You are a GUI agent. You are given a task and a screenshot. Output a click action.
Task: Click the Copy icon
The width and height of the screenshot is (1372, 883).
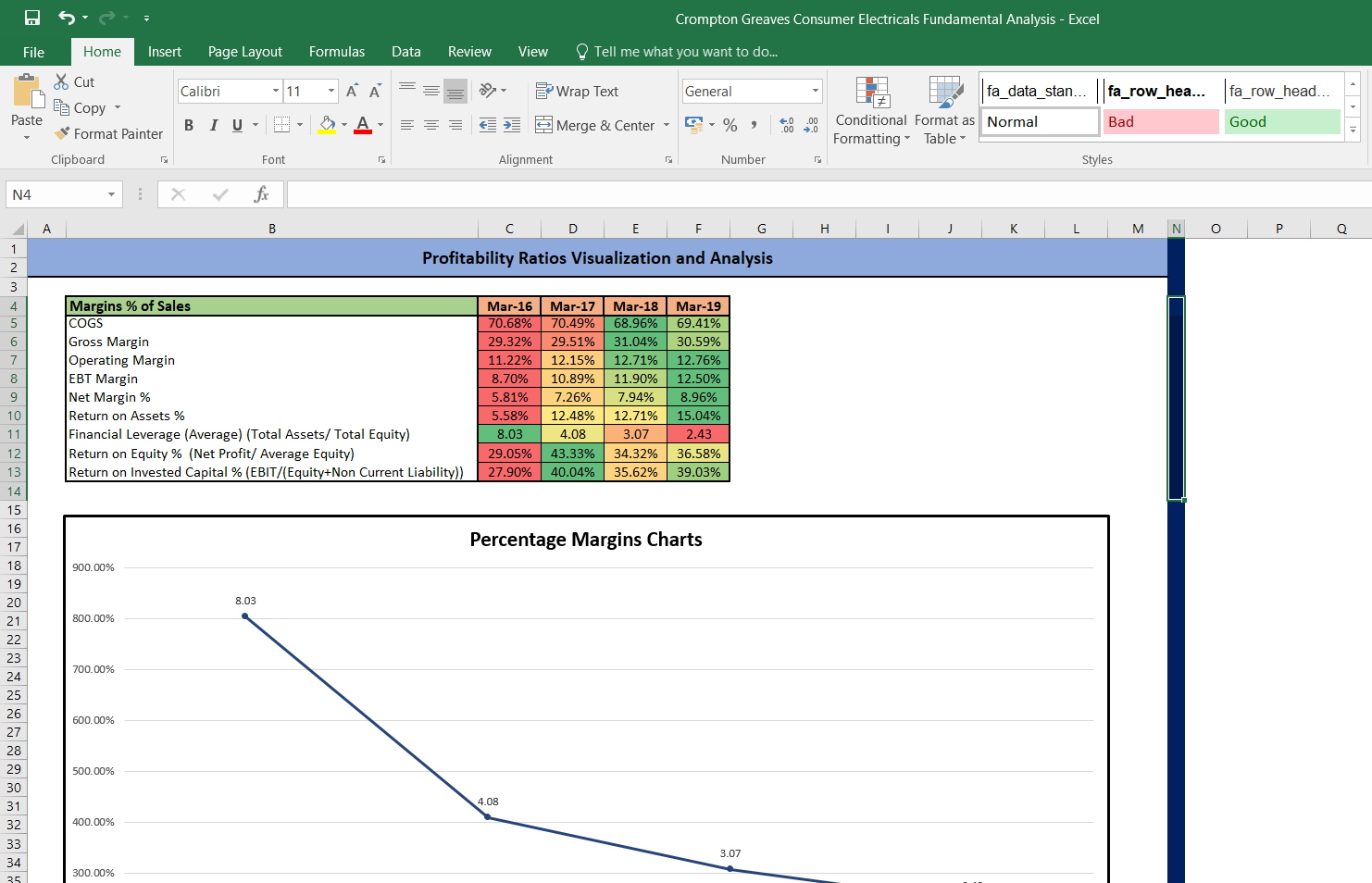pyautogui.click(x=62, y=107)
